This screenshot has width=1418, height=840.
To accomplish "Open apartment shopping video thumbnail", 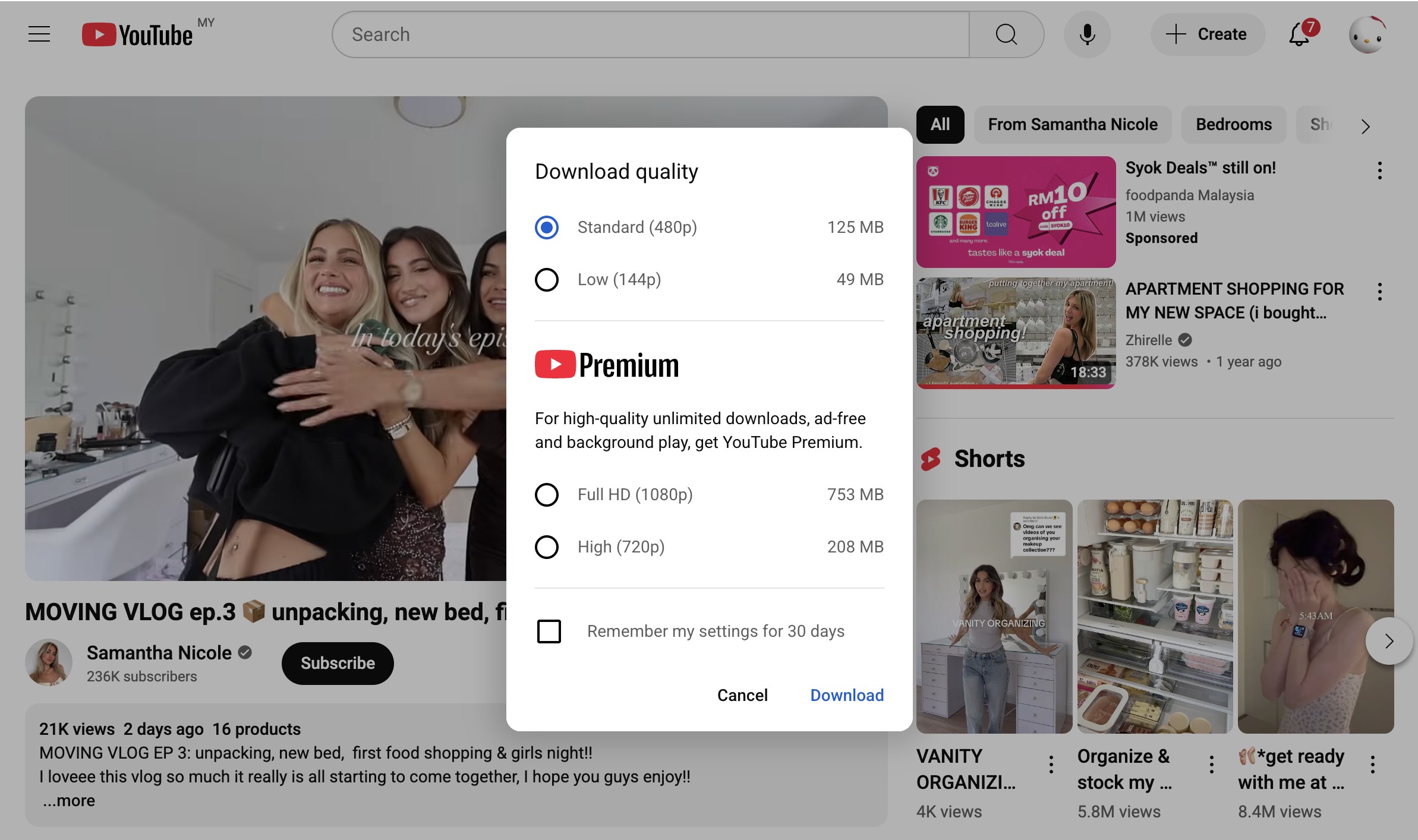I will click(1016, 333).
